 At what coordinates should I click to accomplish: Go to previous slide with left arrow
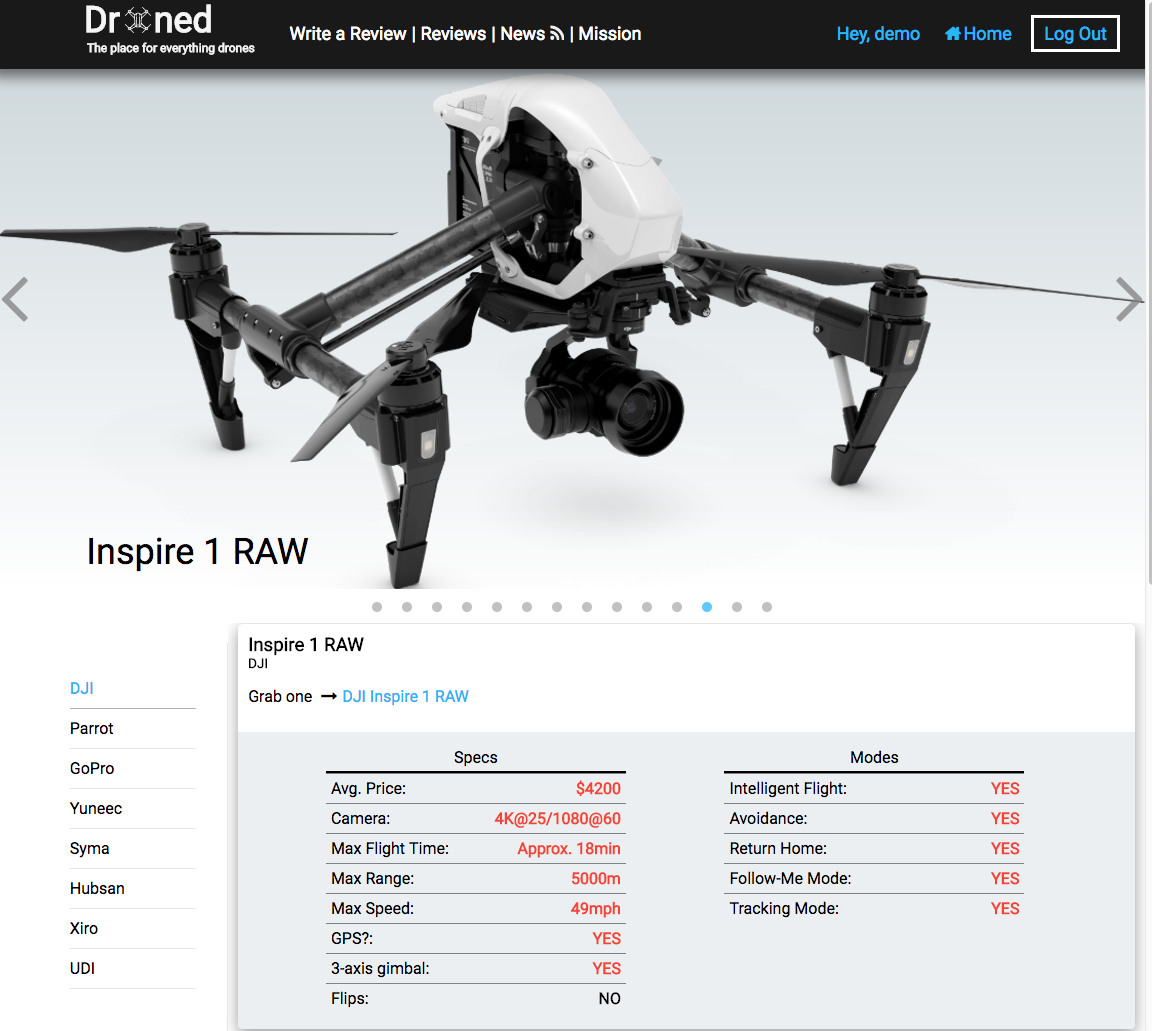[15, 299]
